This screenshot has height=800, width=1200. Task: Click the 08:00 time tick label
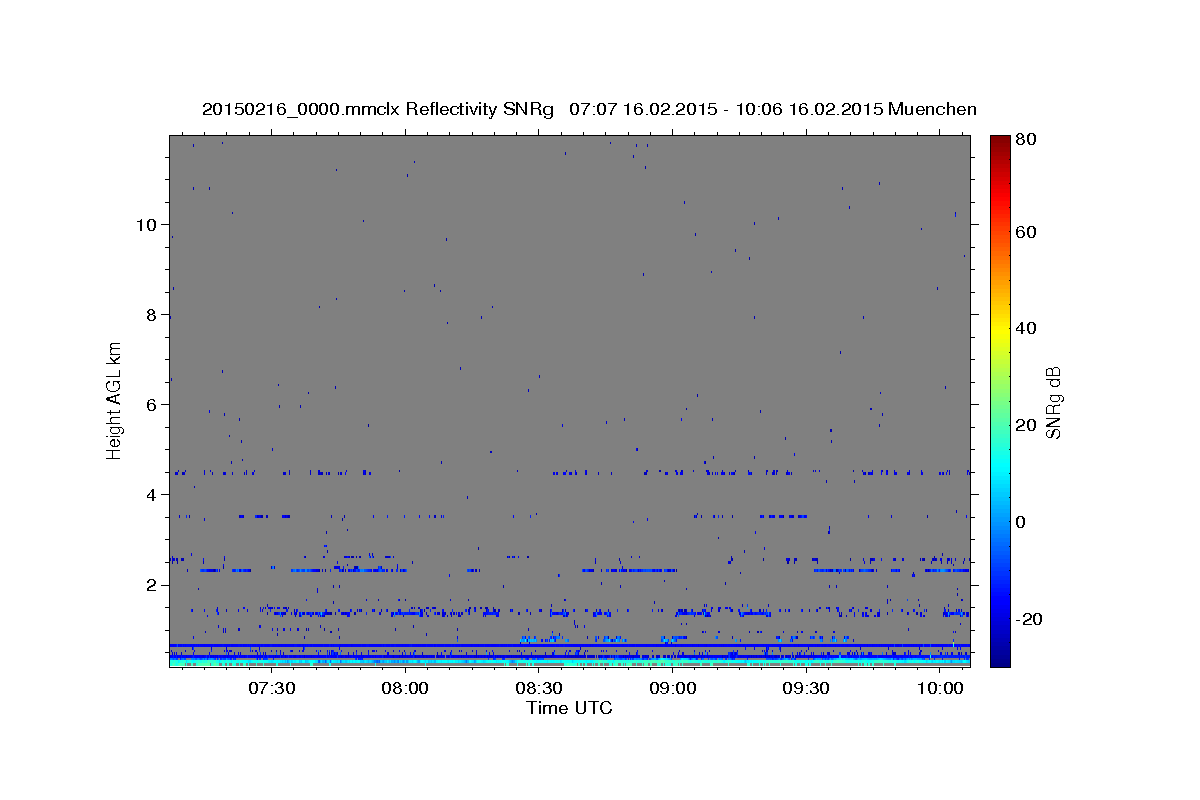pos(405,688)
